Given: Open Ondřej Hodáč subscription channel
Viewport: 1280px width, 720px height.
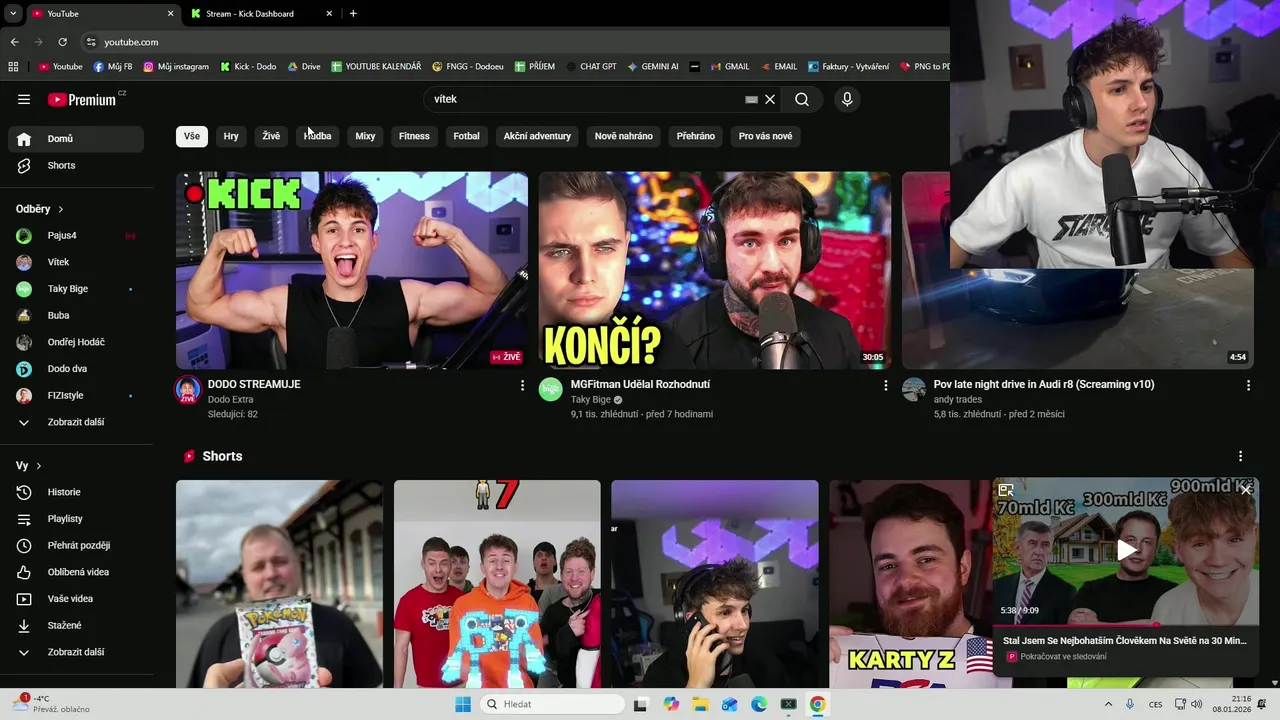Looking at the screenshot, I should [x=76, y=342].
